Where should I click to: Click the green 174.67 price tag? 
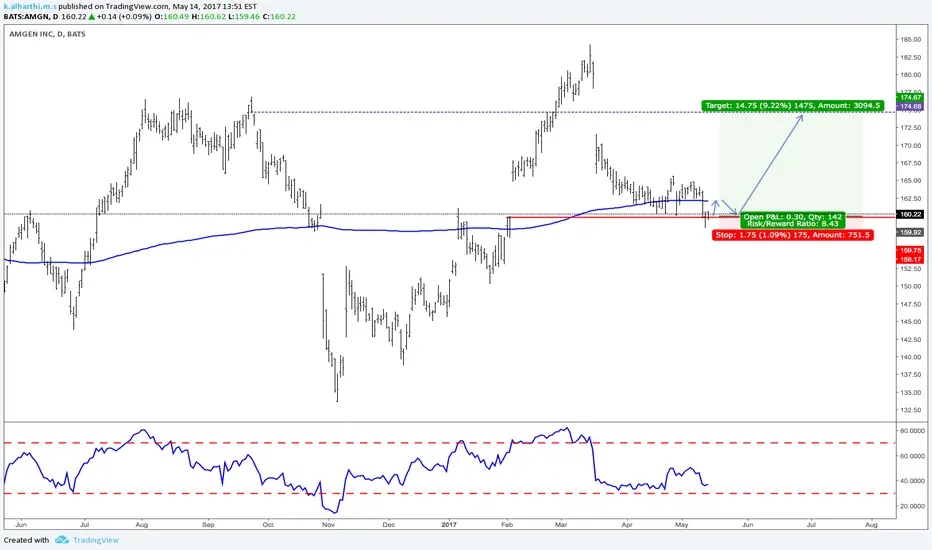point(910,98)
